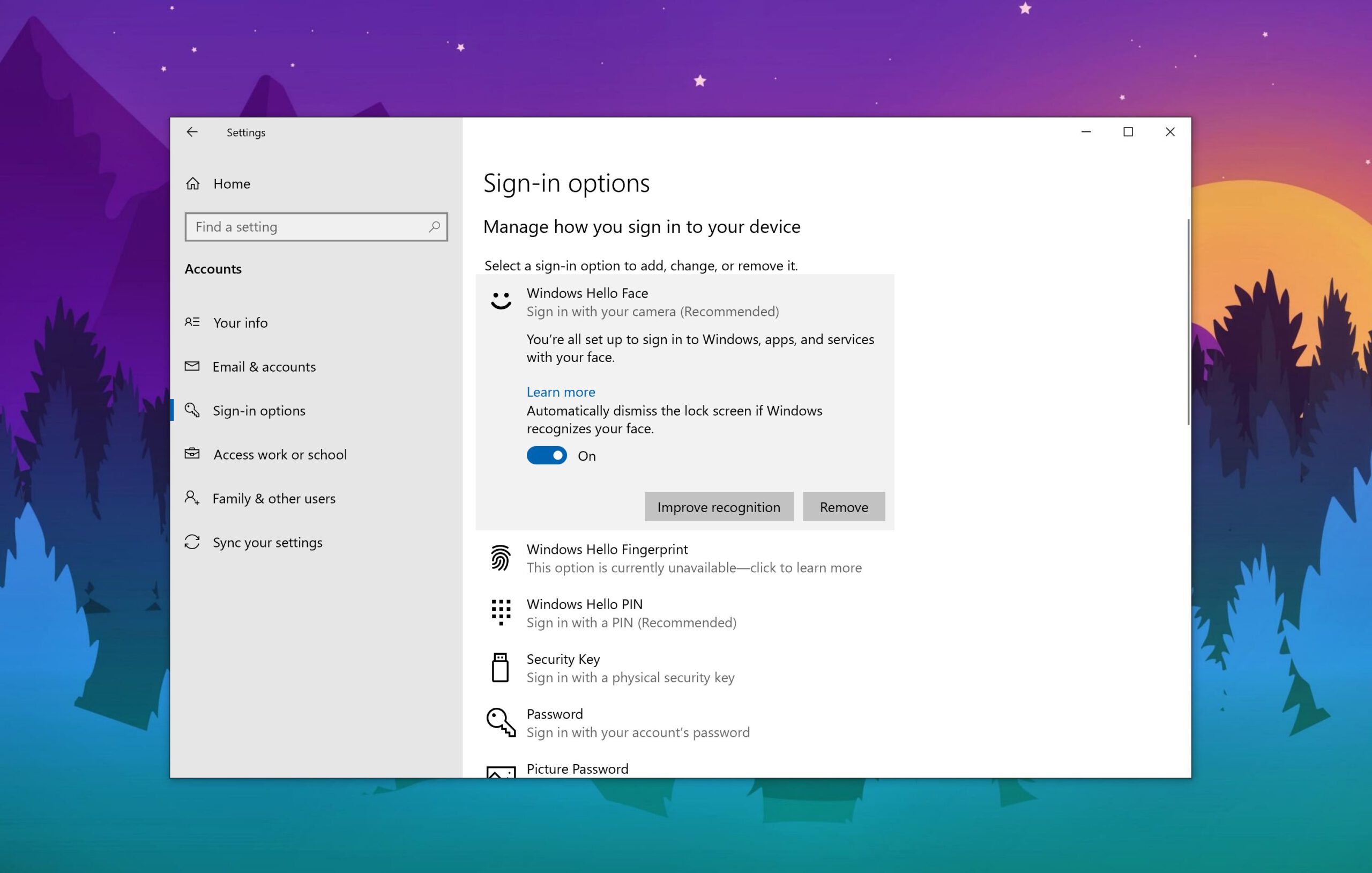Image resolution: width=1372 pixels, height=873 pixels.
Task: Click the Sign-in options key icon
Action: 192,410
